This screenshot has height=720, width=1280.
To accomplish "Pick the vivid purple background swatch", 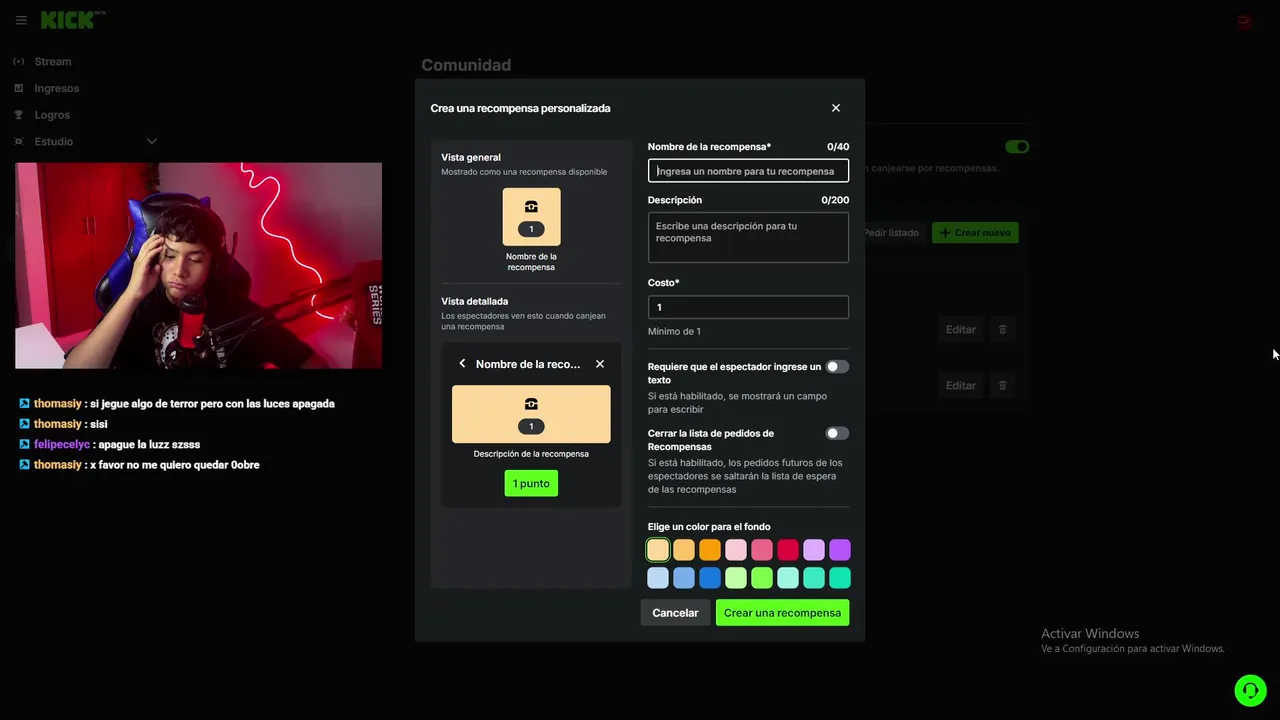I will (840, 550).
